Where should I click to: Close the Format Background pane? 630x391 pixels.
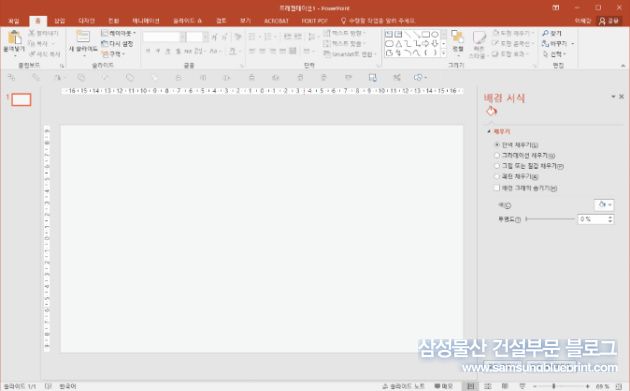(622, 97)
